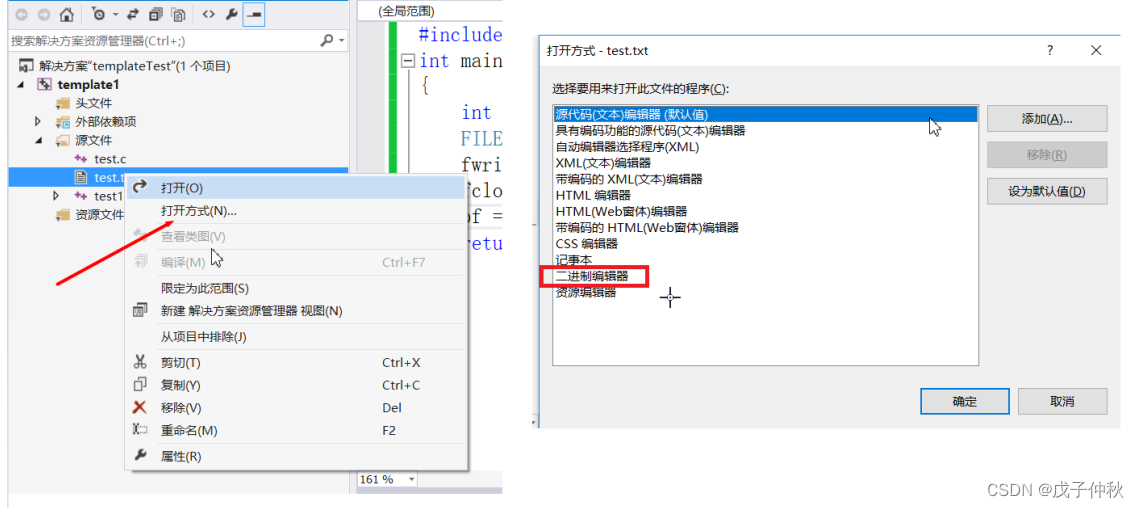Select the template1 project name
Image resolution: width=1139 pixels, height=508 pixels.
coord(88,85)
